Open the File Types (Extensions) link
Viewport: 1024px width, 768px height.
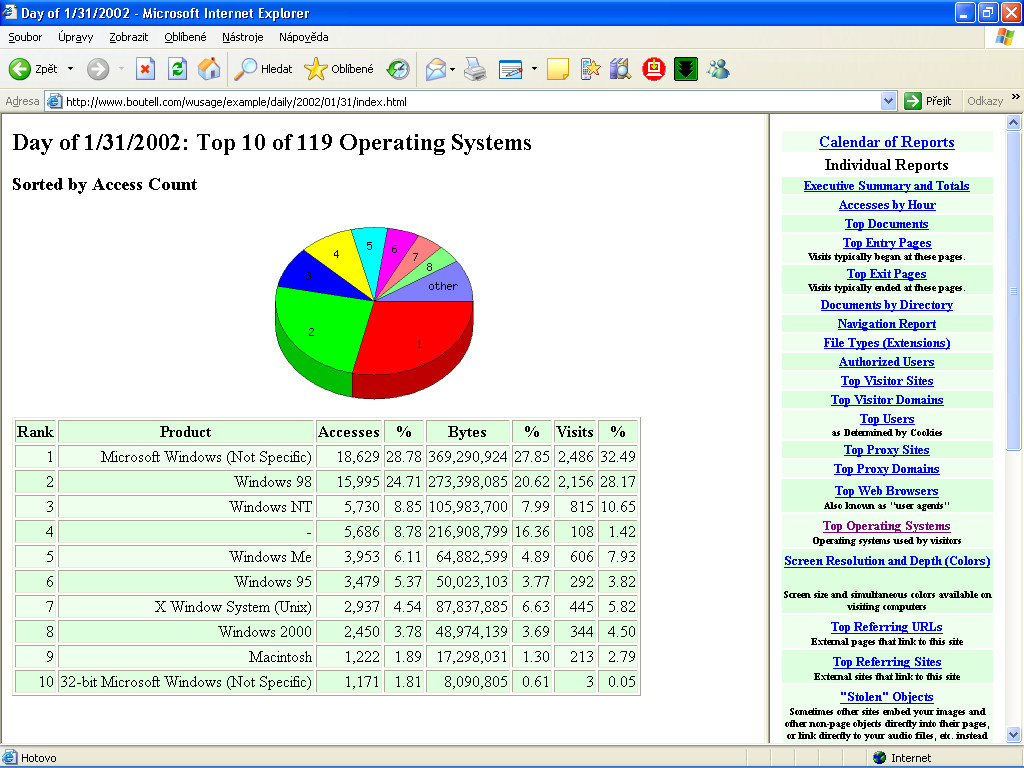pos(886,342)
